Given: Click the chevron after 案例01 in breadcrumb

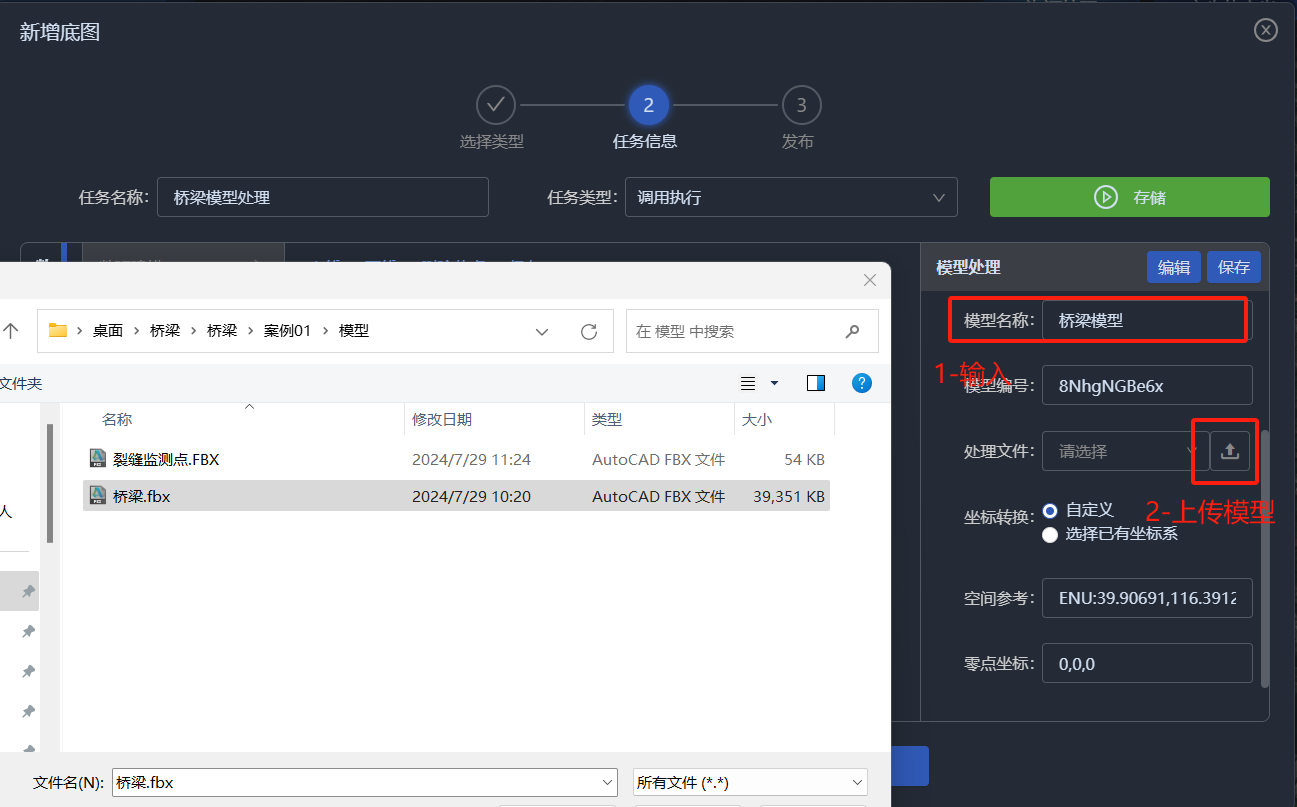Looking at the screenshot, I should point(327,331).
